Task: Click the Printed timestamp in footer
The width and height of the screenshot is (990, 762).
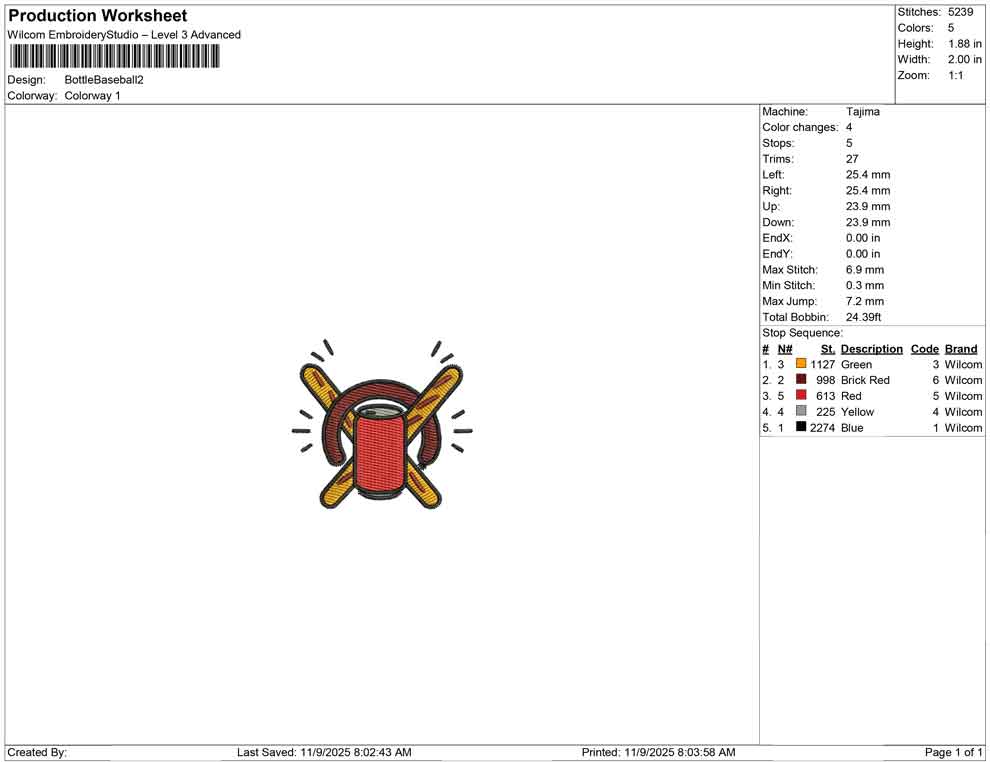Action: tap(659, 752)
